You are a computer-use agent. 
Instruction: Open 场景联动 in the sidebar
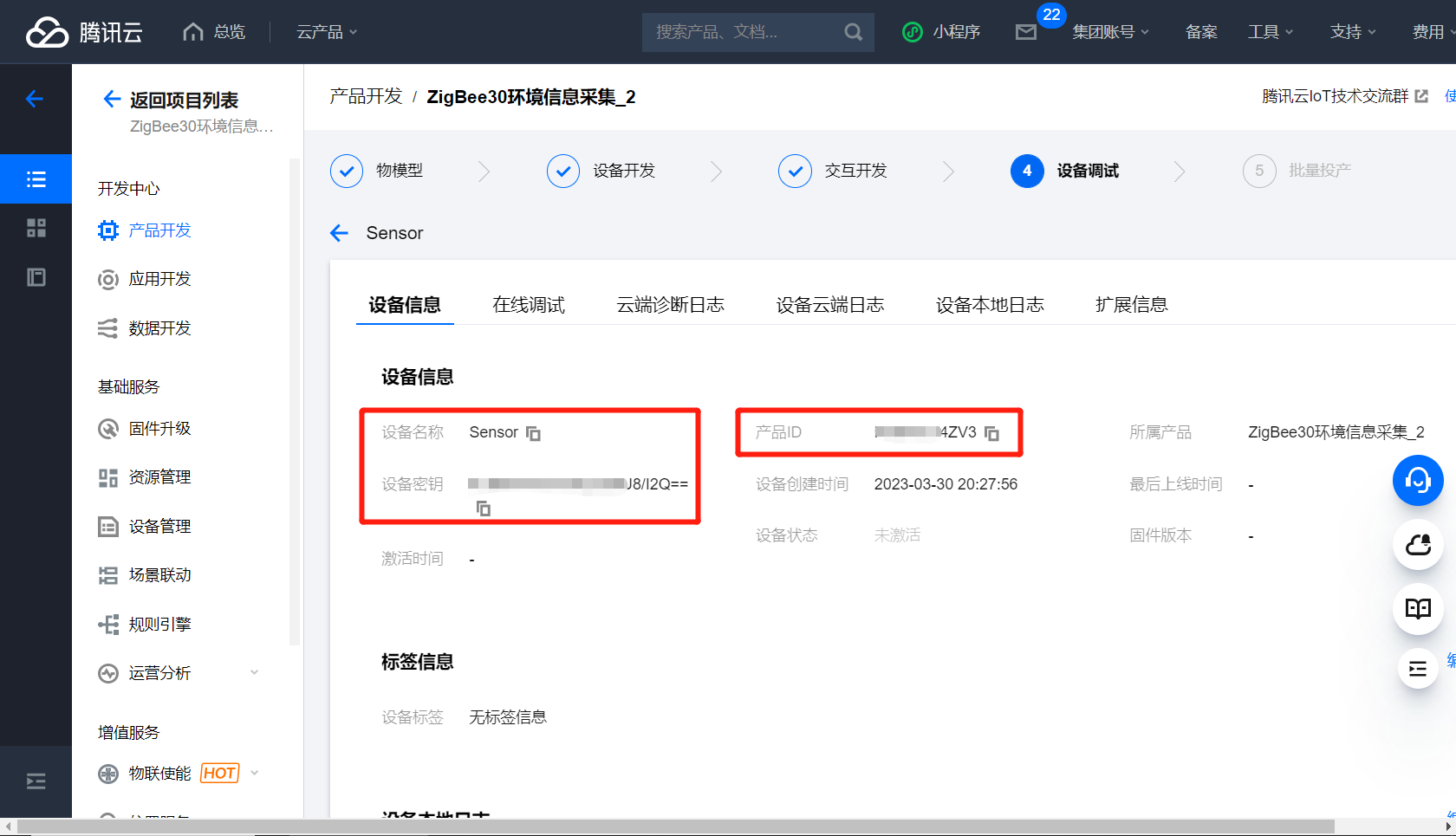(159, 575)
